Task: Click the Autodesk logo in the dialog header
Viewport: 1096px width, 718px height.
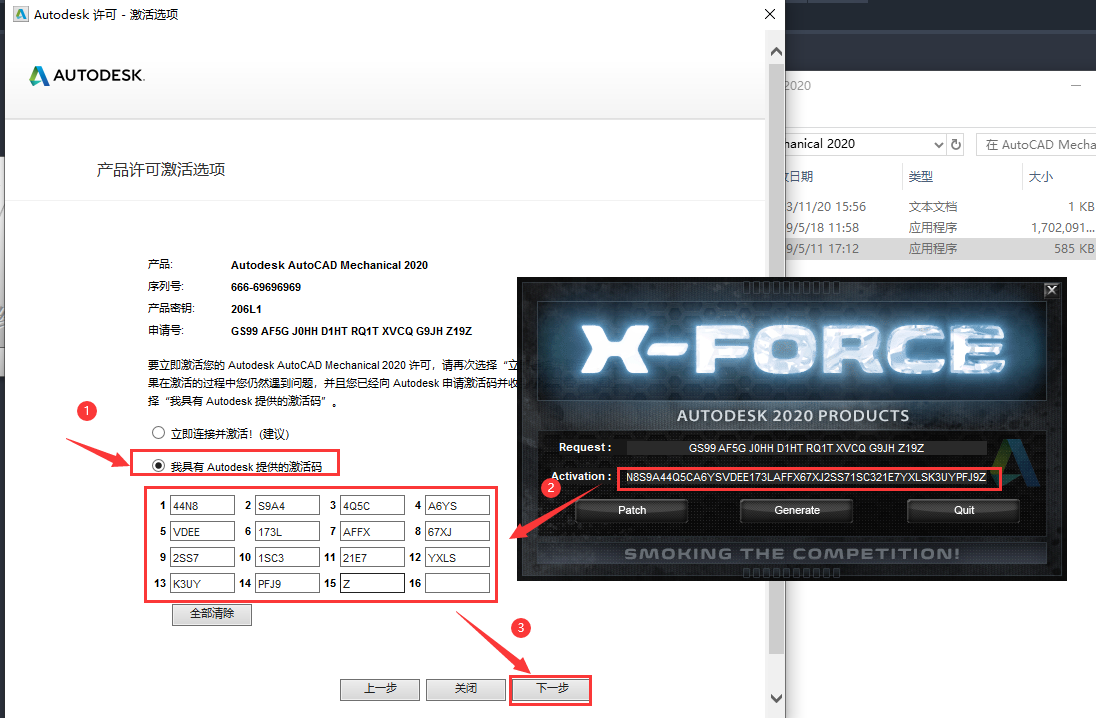Action: 87,76
